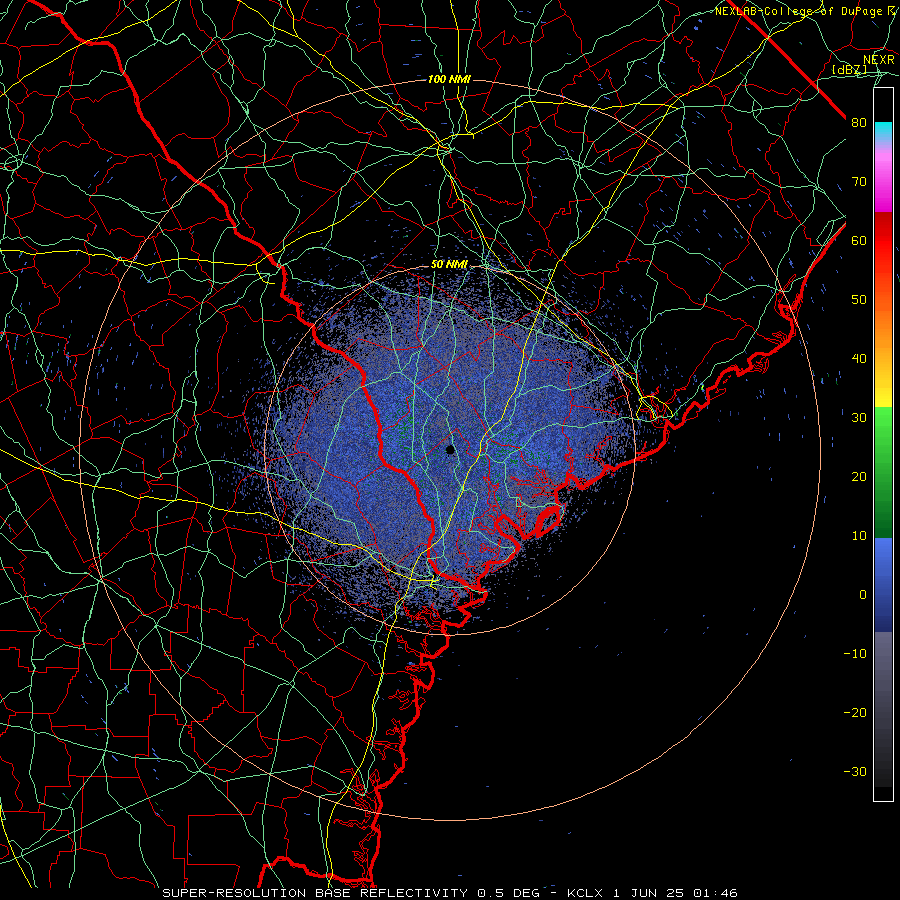Click the 50 value on the color scale

coord(859,300)
